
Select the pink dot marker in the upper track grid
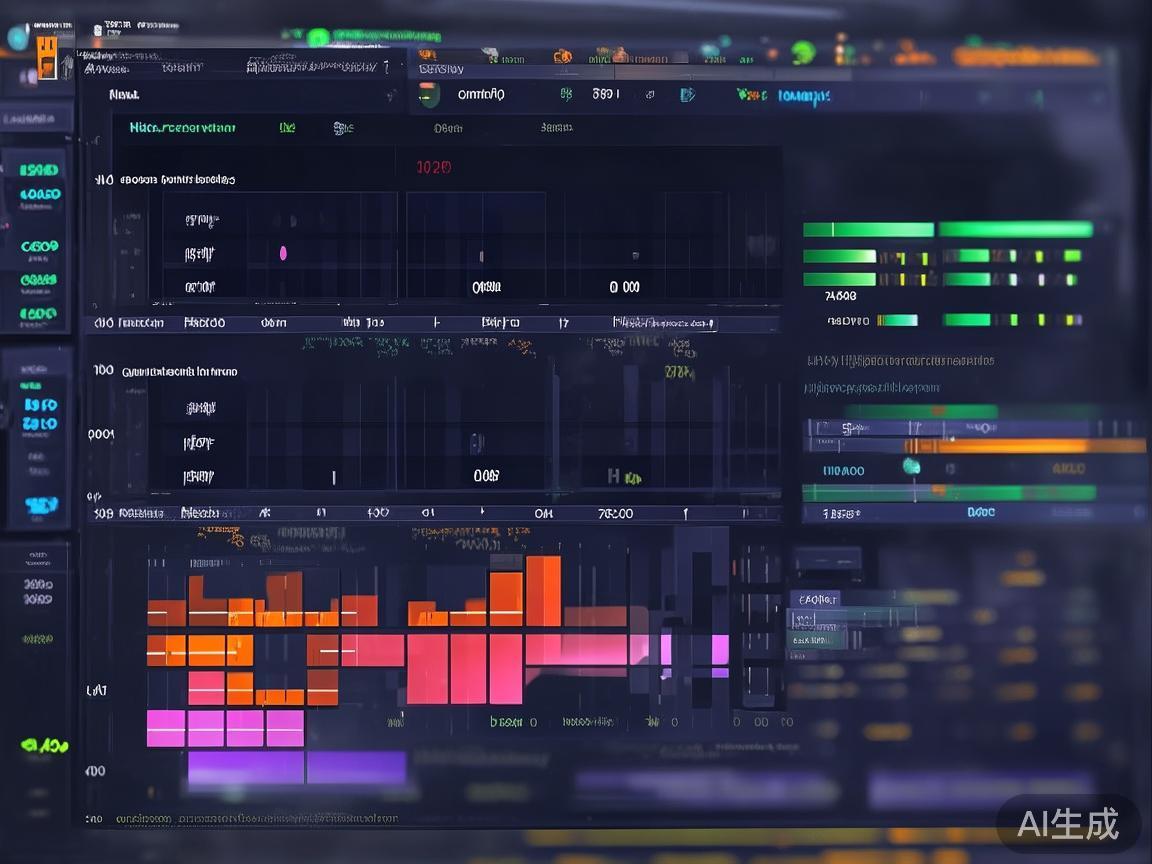[283, 253]
